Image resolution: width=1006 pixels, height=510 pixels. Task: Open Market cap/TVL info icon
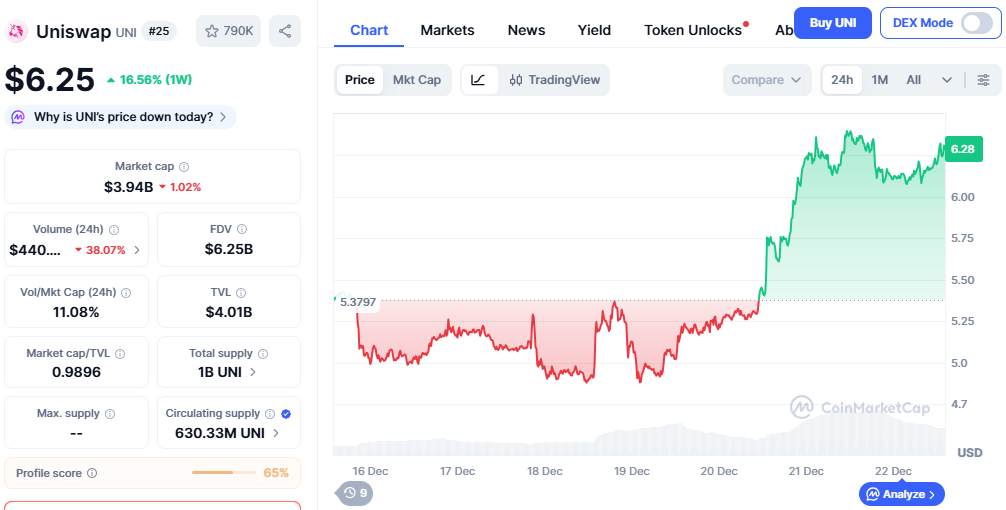click(120, 353)
